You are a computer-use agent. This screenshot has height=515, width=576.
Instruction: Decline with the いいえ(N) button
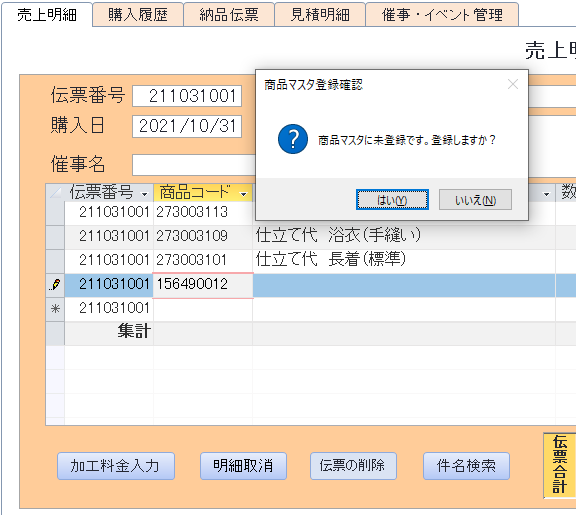tap(475, 200)
